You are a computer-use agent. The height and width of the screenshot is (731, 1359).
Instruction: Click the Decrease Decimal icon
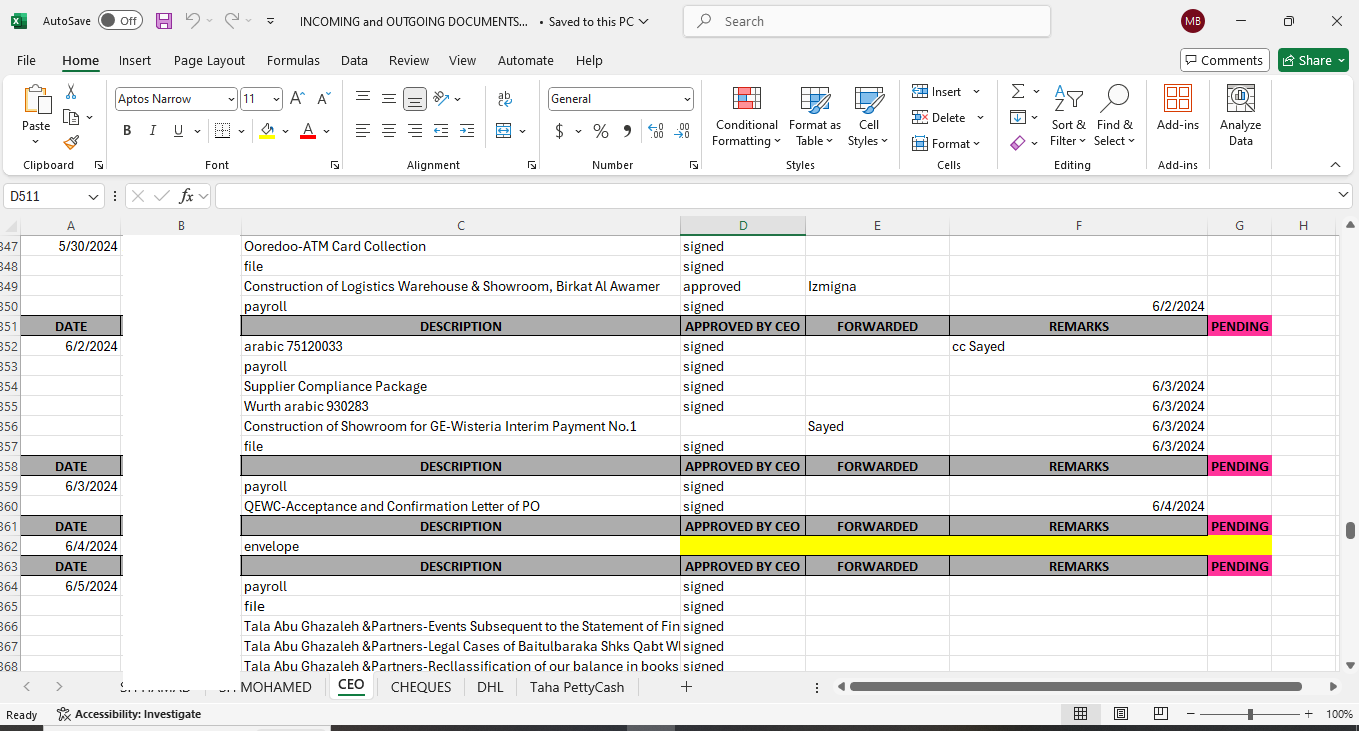click(x=682, y=131)
